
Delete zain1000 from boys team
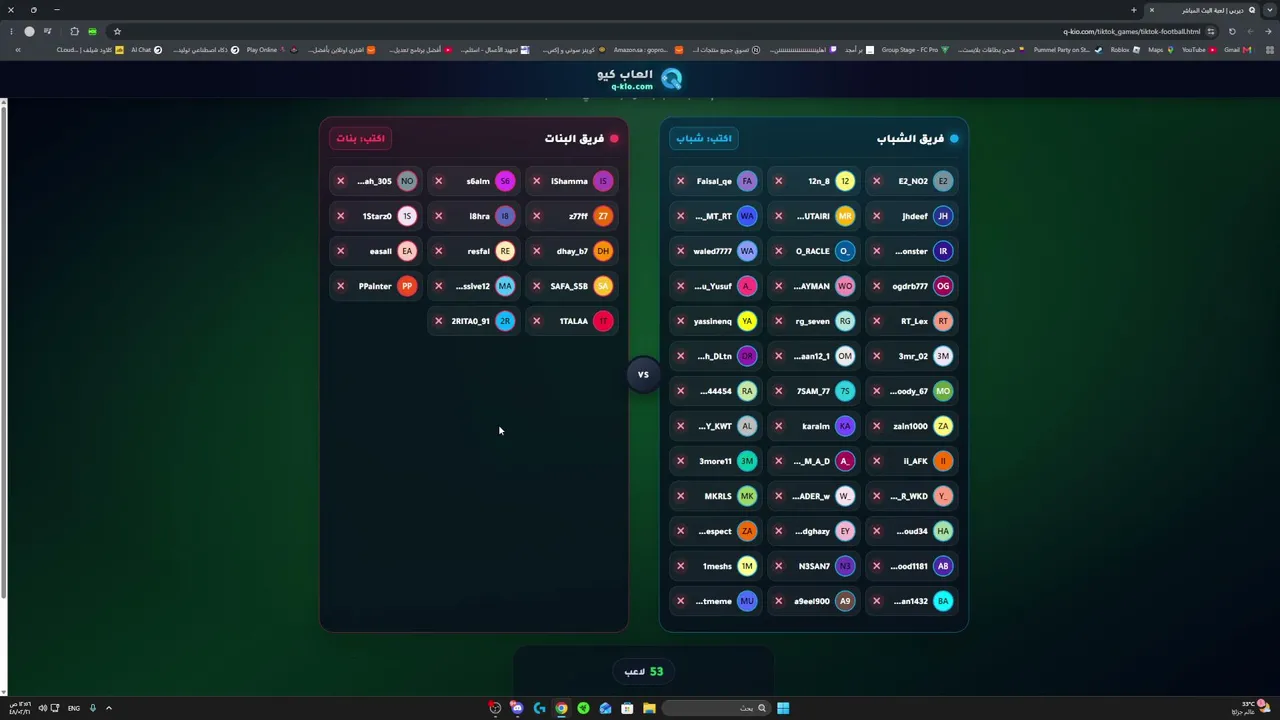pyautogui.click(x=876, y=426)
